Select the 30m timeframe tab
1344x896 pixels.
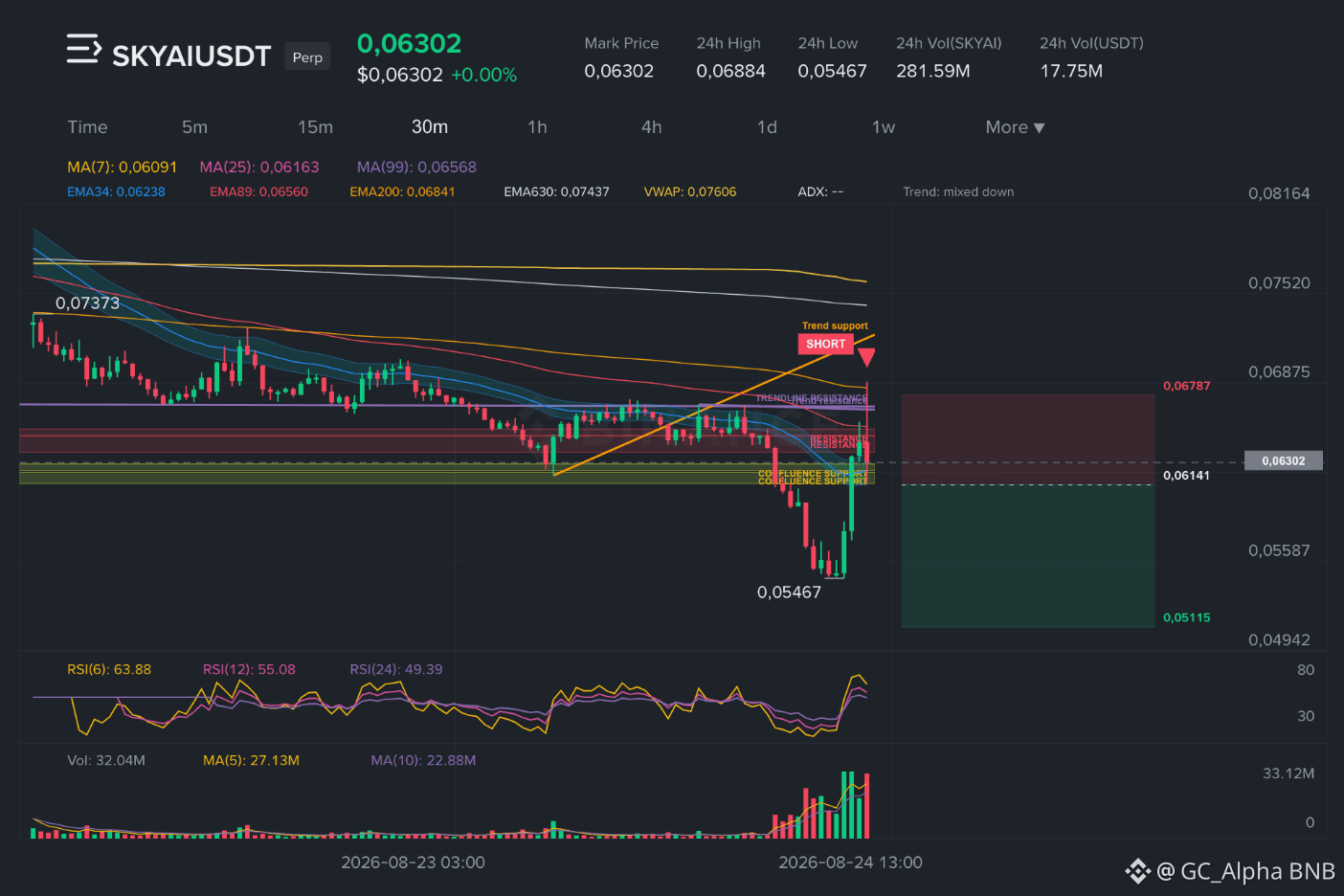[x=430, y=127]
